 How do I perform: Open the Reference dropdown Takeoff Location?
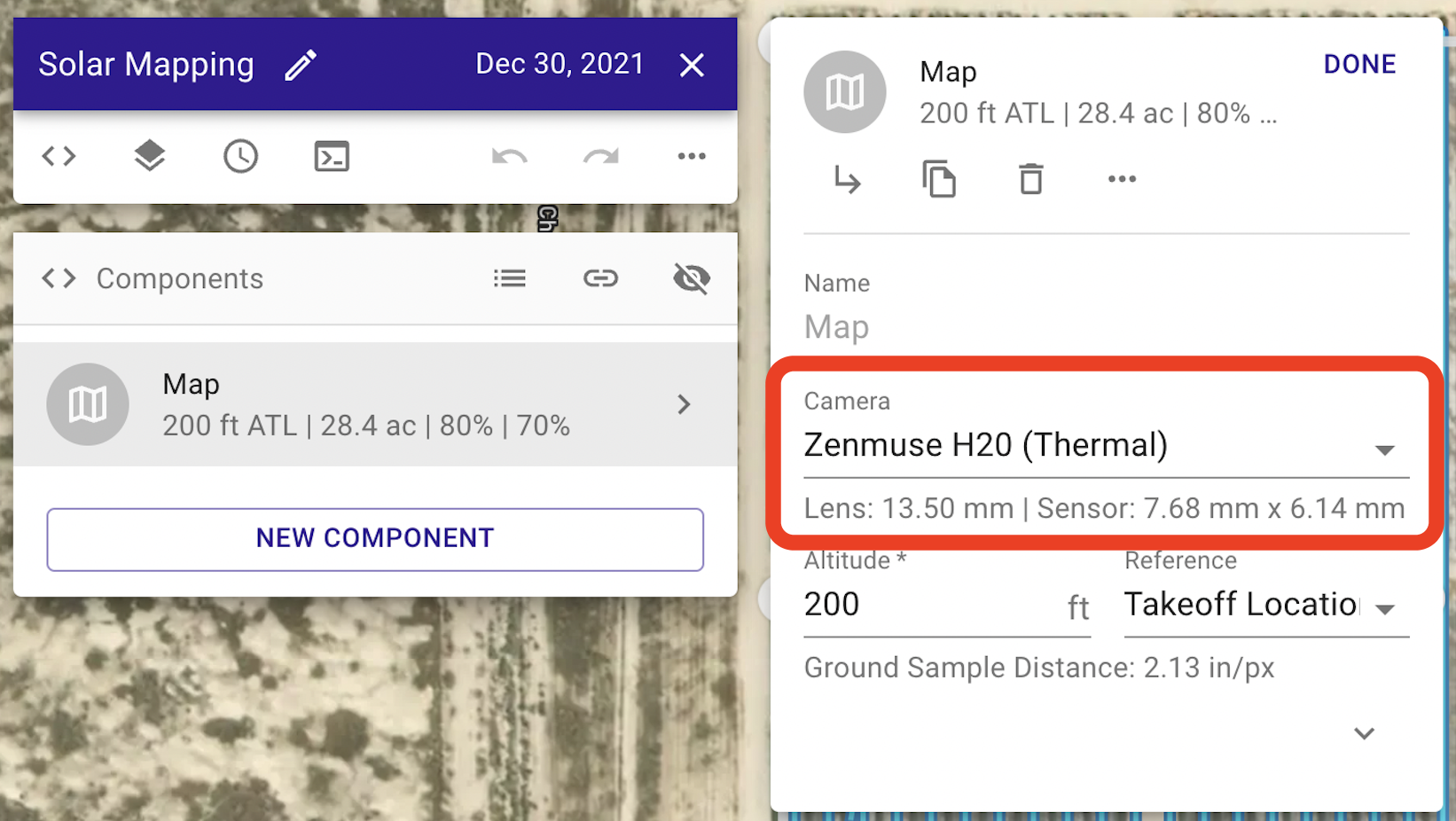(1266, 606)
